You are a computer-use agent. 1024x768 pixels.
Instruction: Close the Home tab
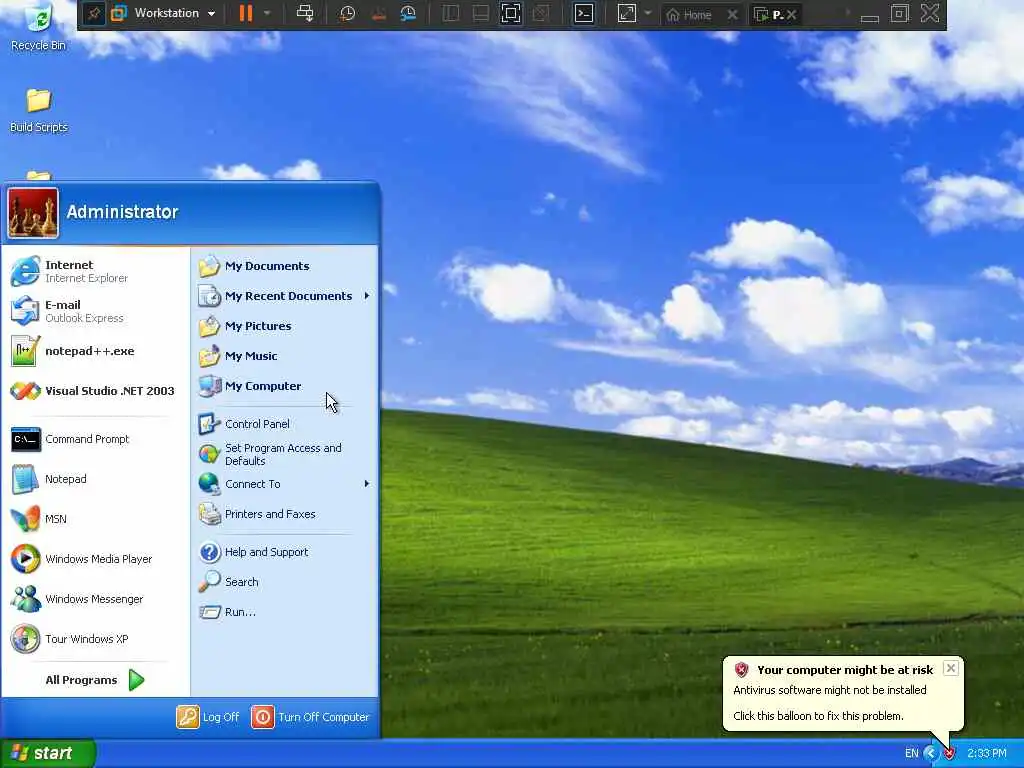[733, 14]
